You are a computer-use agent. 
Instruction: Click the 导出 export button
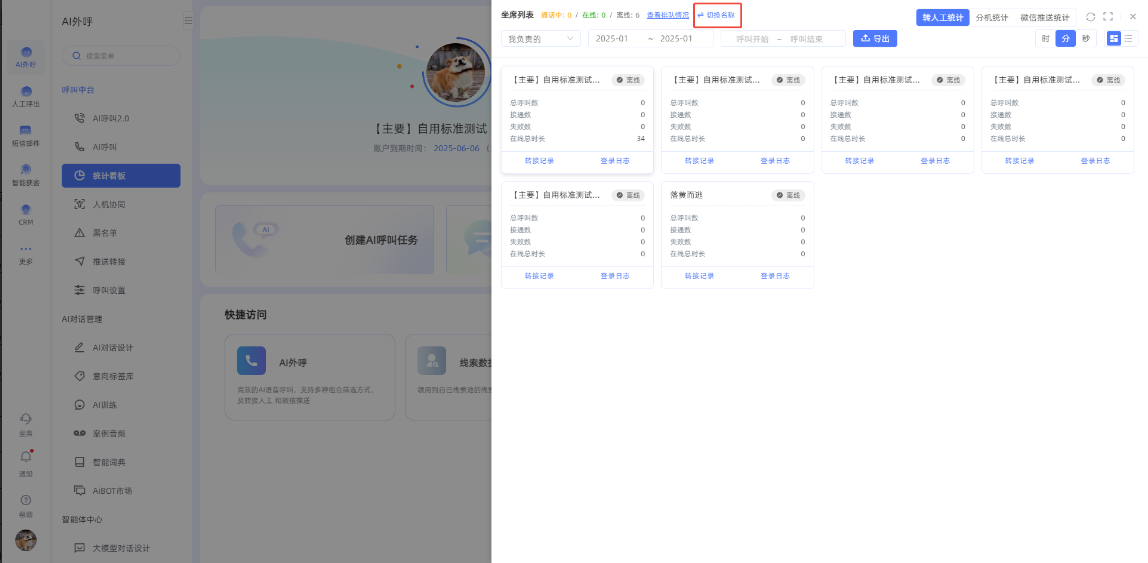coord(875,38)
